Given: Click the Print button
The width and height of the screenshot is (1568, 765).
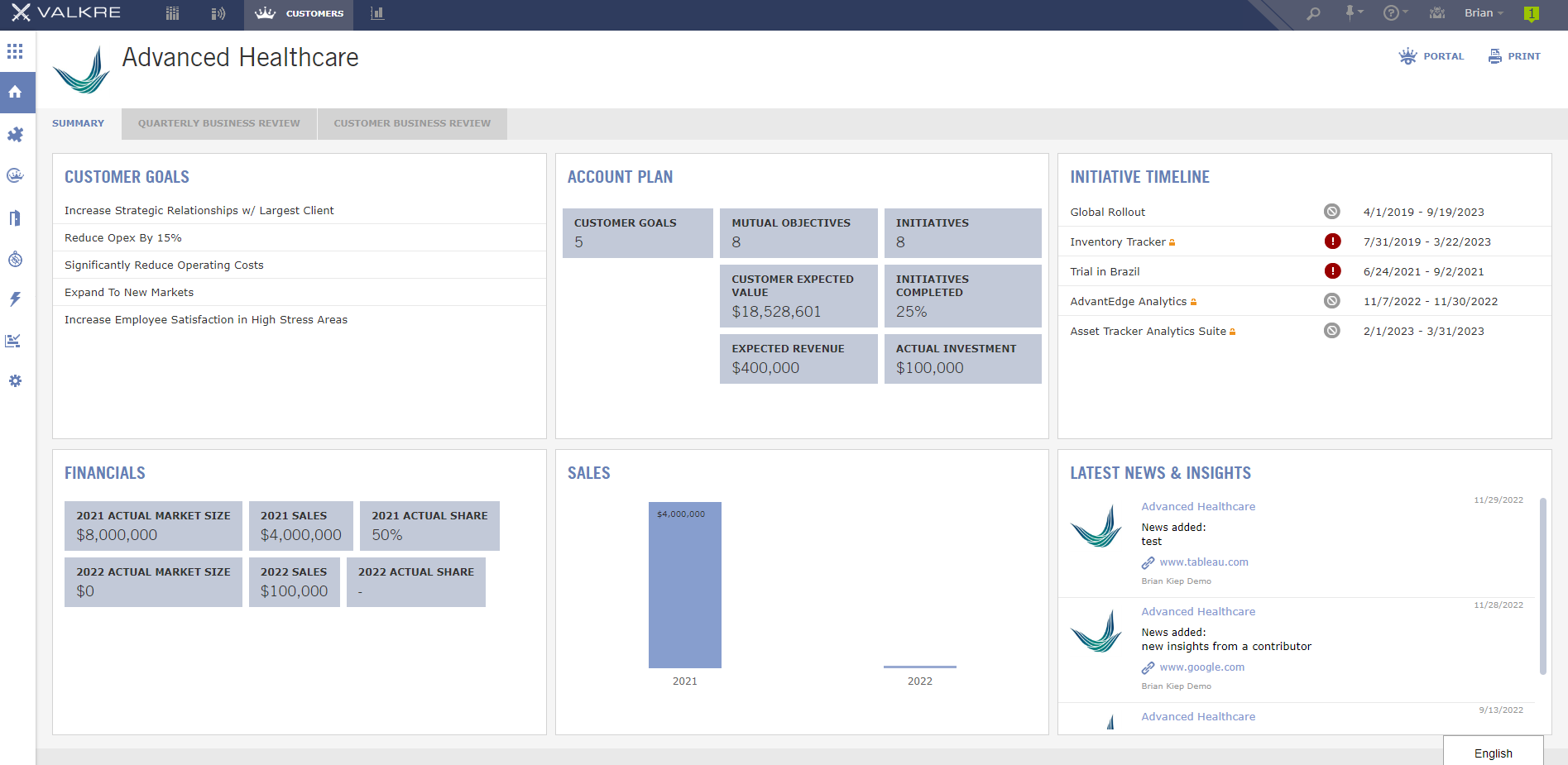Looking at the screenshot, I should click(x=1514, y=56).
